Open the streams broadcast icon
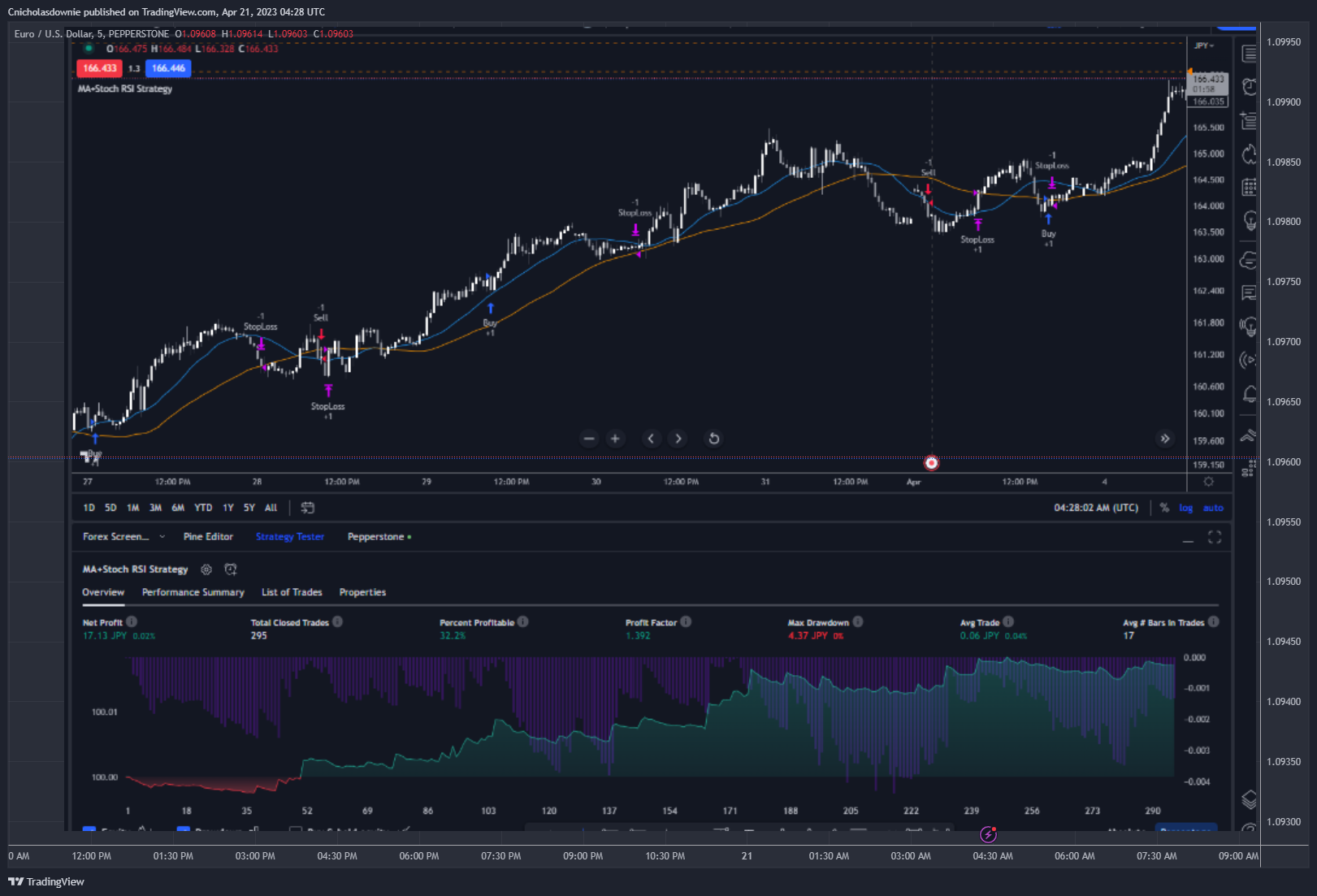The width and height of the screenshot is (1317, 896). click(x=1249, y=360)
